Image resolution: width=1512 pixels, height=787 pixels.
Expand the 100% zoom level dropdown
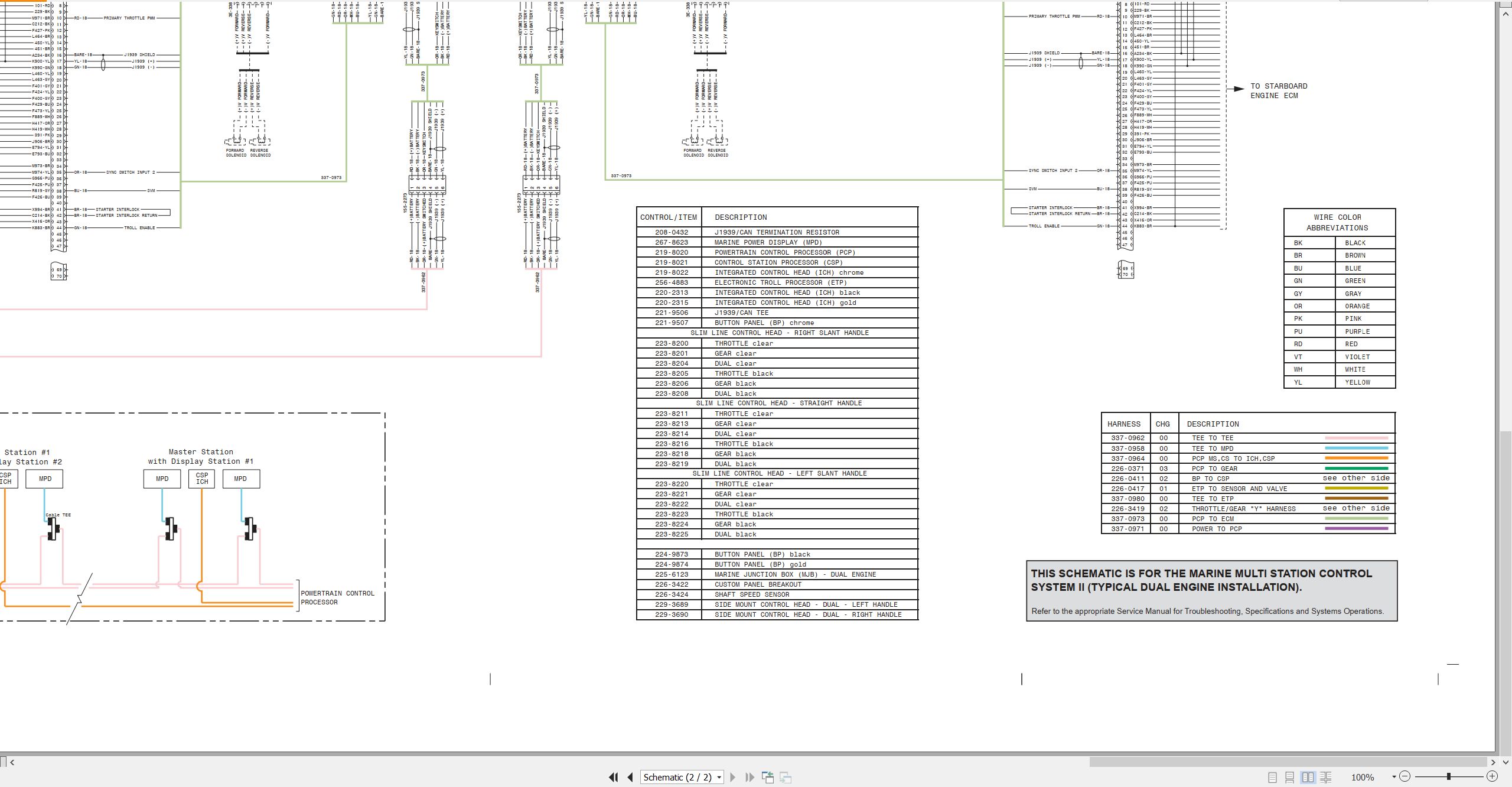point(1394,777)
